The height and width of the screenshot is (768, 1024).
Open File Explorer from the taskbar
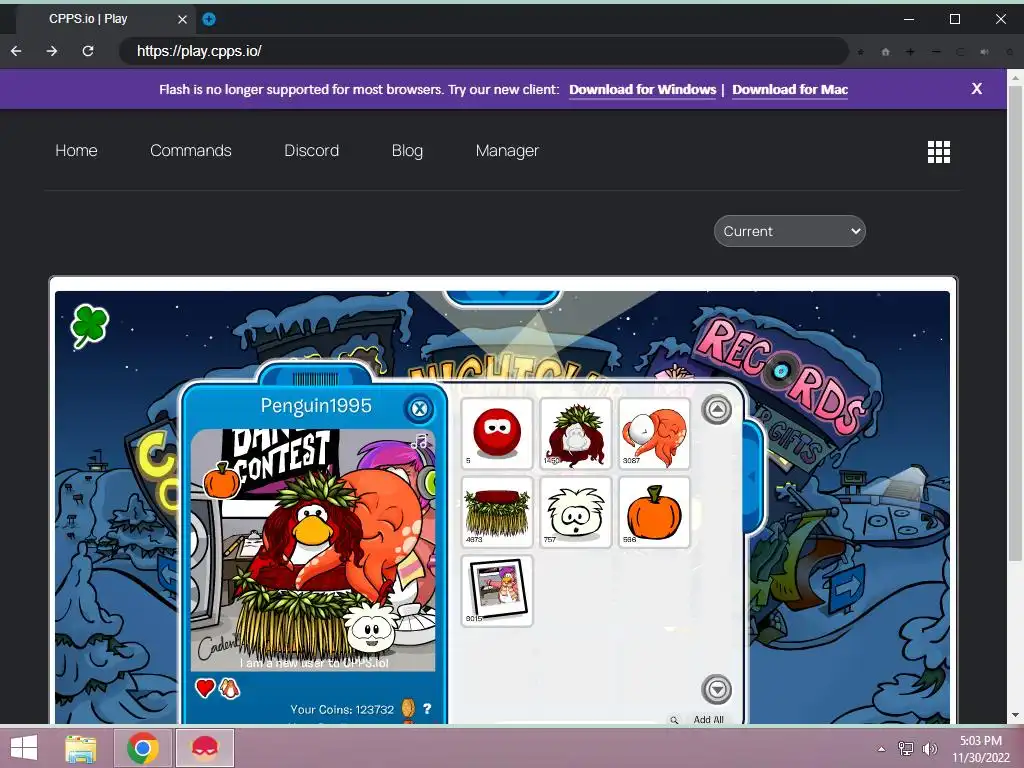pyautogui.click(x=81, y=748)
